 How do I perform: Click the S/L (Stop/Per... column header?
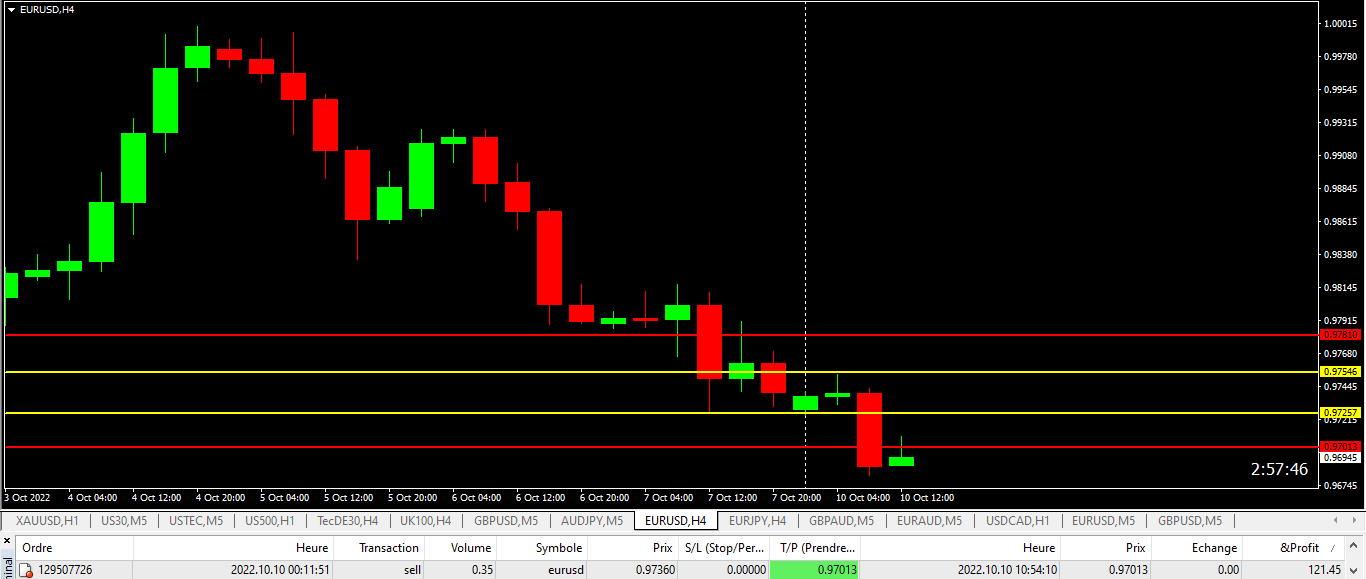coord(723,547)
